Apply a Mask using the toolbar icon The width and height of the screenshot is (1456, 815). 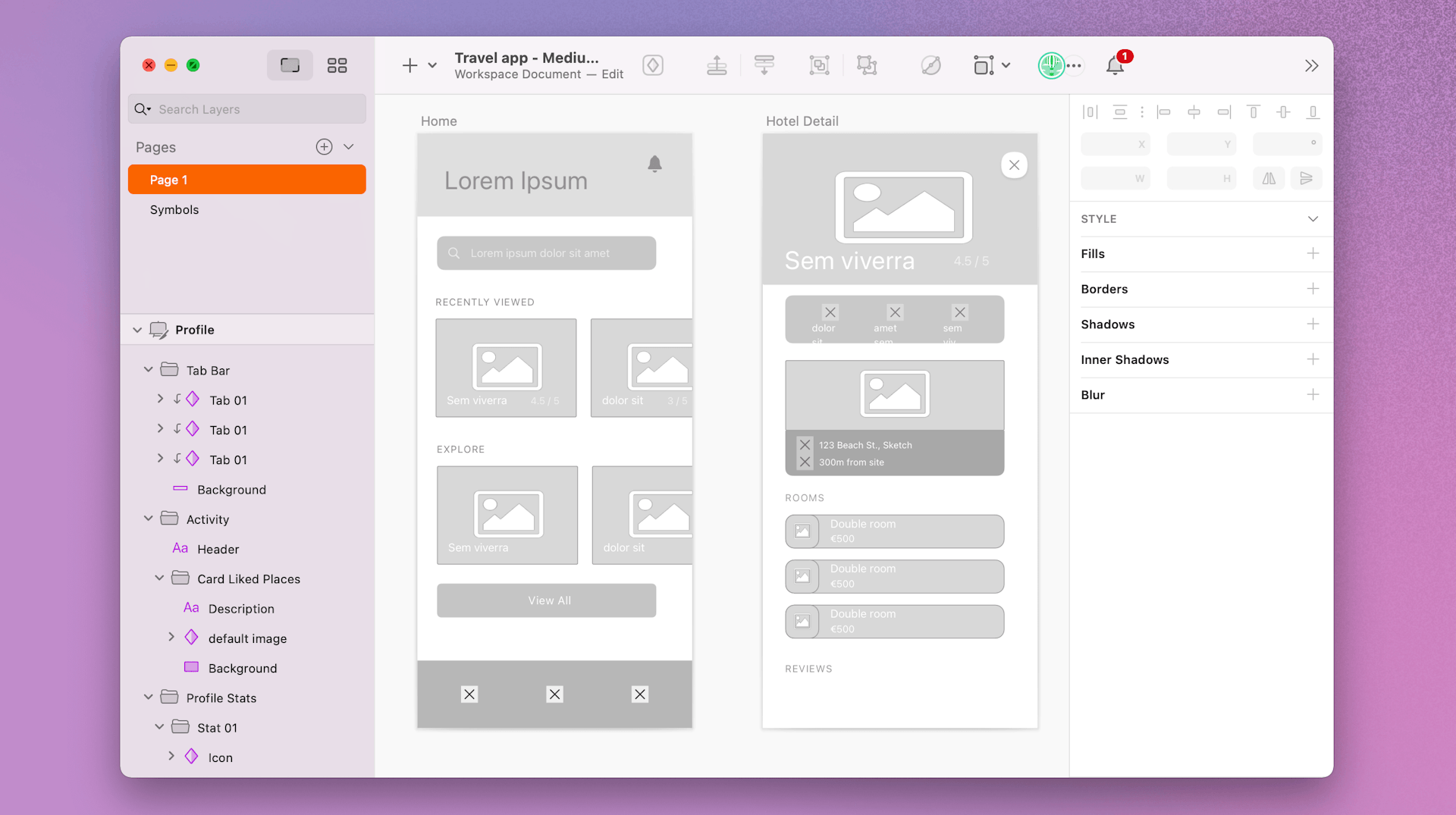(x=820, y=65)
